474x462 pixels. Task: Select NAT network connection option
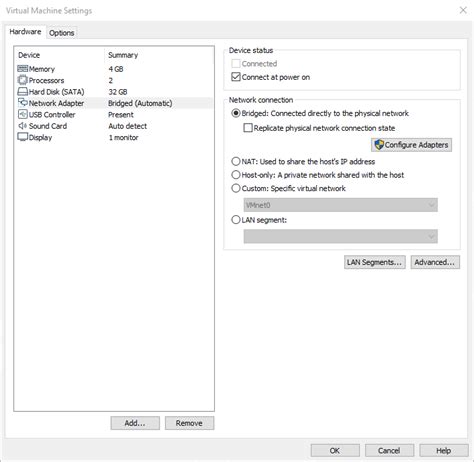click(x=236, y=162)
